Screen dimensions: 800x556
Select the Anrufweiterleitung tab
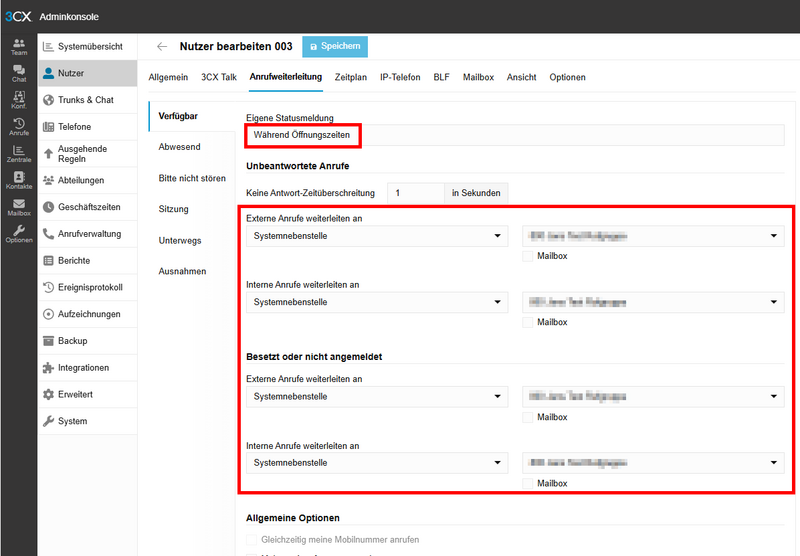click(286, 77)
